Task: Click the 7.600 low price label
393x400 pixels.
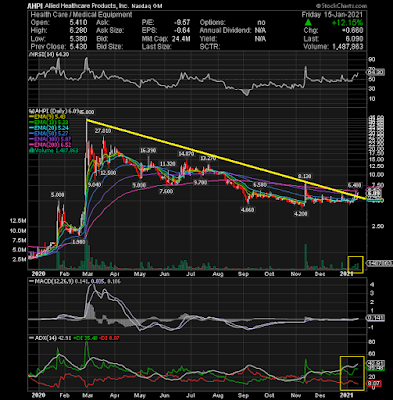Action: [166, 191]
